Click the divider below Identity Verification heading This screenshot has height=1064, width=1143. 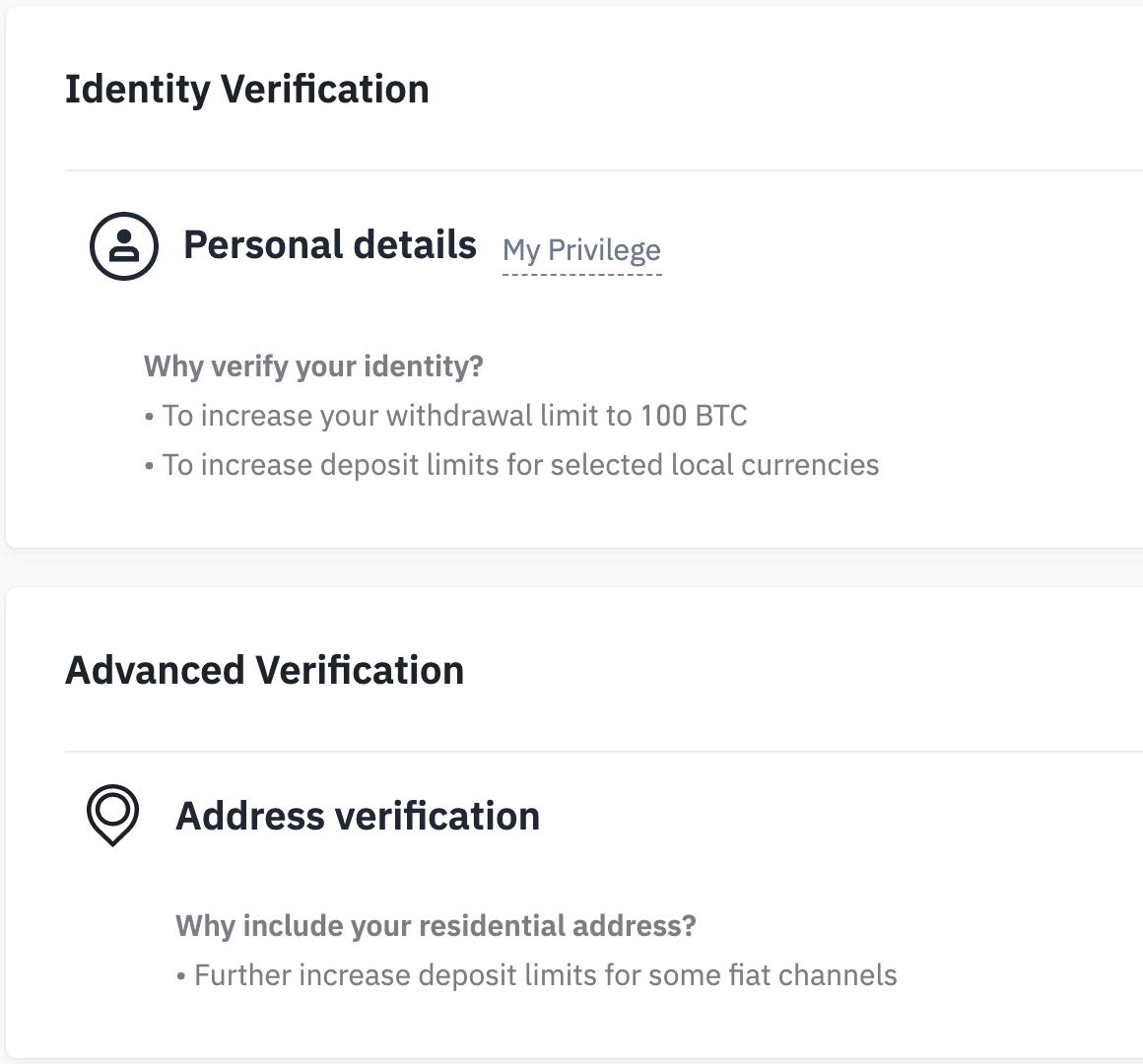pyautogui.click(x=591, y=170)
